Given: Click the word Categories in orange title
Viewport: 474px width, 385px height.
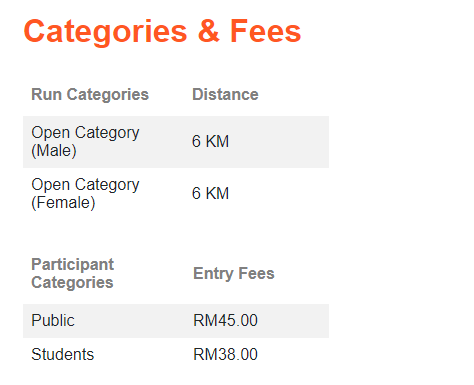Looking at the screenshot, I should pos(106,32).
